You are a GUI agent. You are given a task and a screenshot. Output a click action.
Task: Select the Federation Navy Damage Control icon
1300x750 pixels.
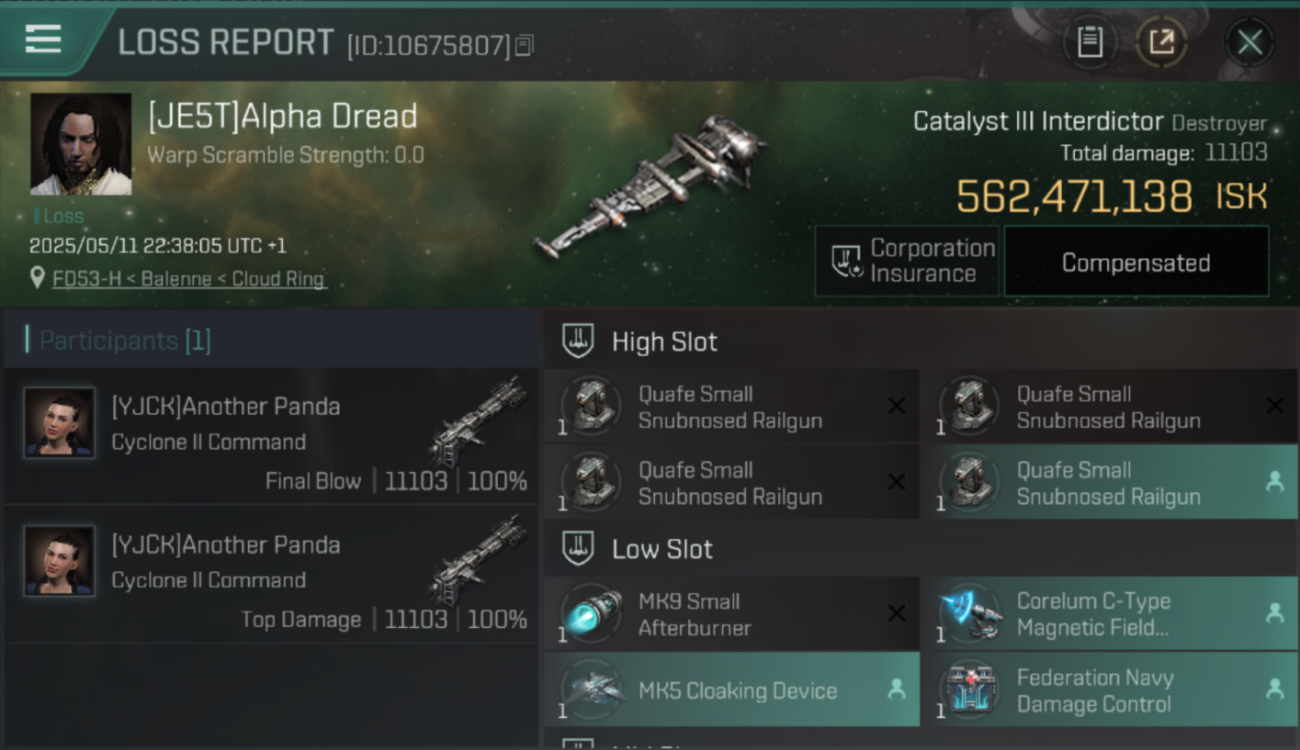(969, 690)
